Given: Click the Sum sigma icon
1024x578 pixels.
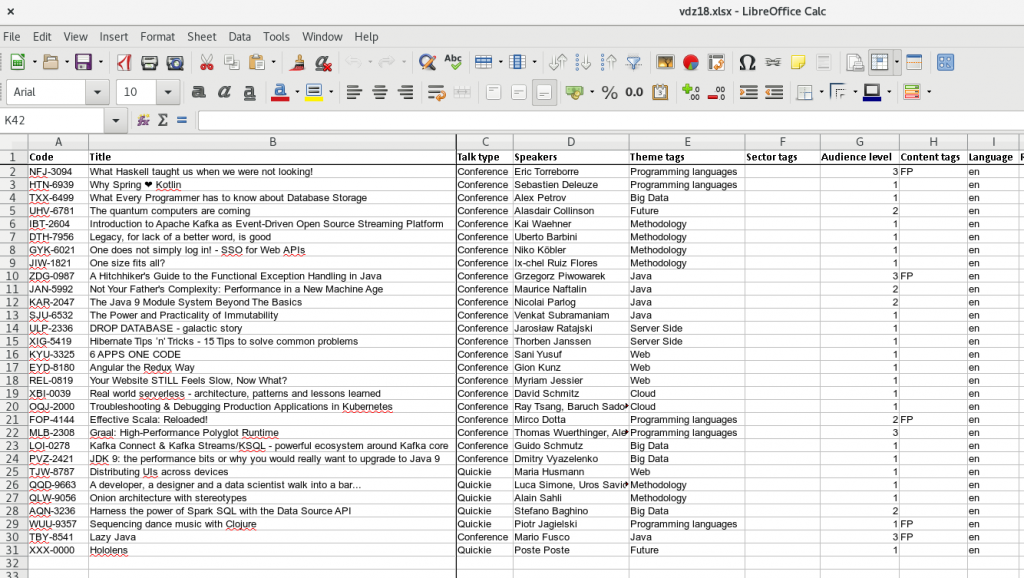Looking at the screenshot, I should coord(162,120).
